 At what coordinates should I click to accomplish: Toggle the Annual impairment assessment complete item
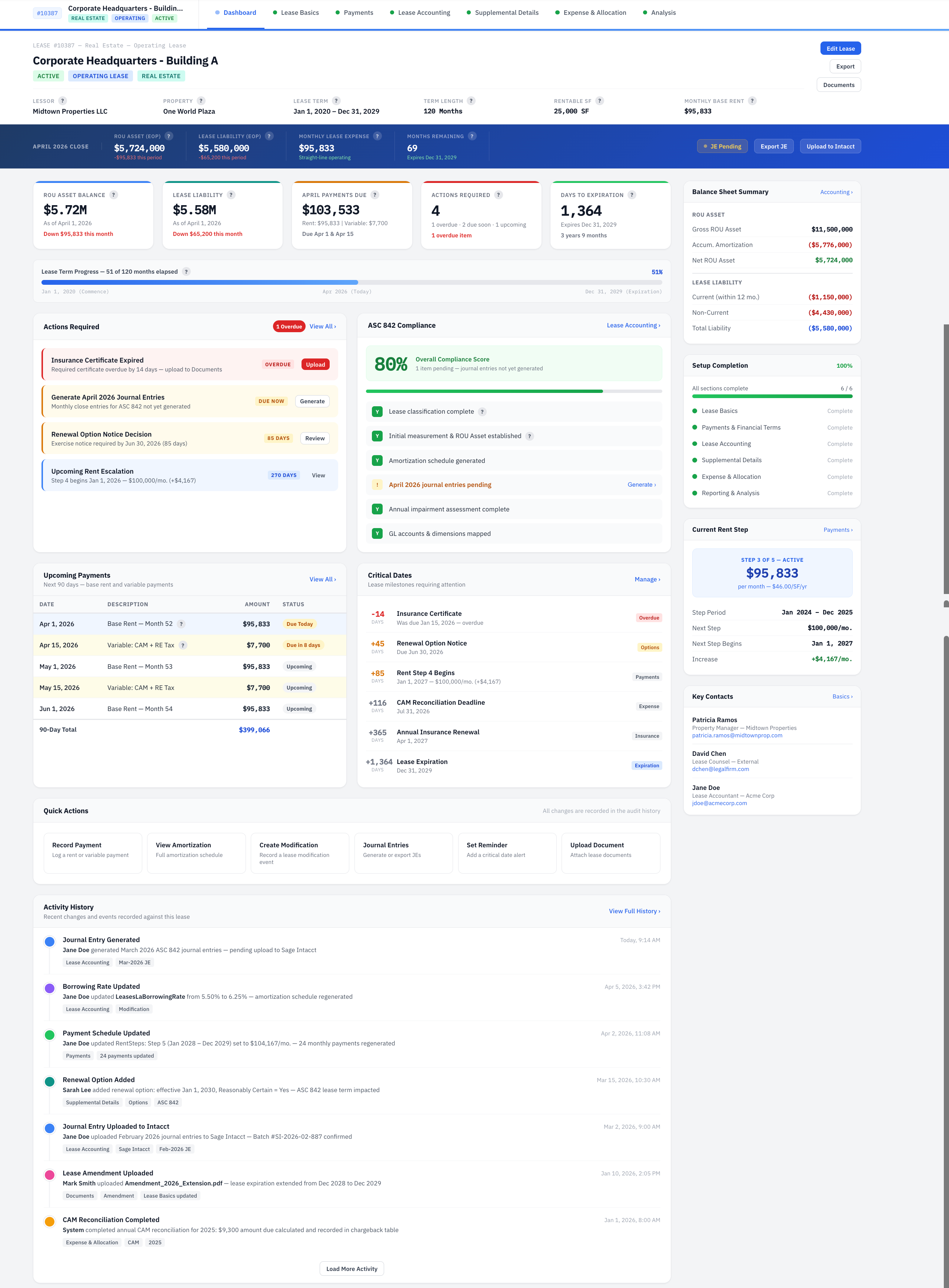377,509
